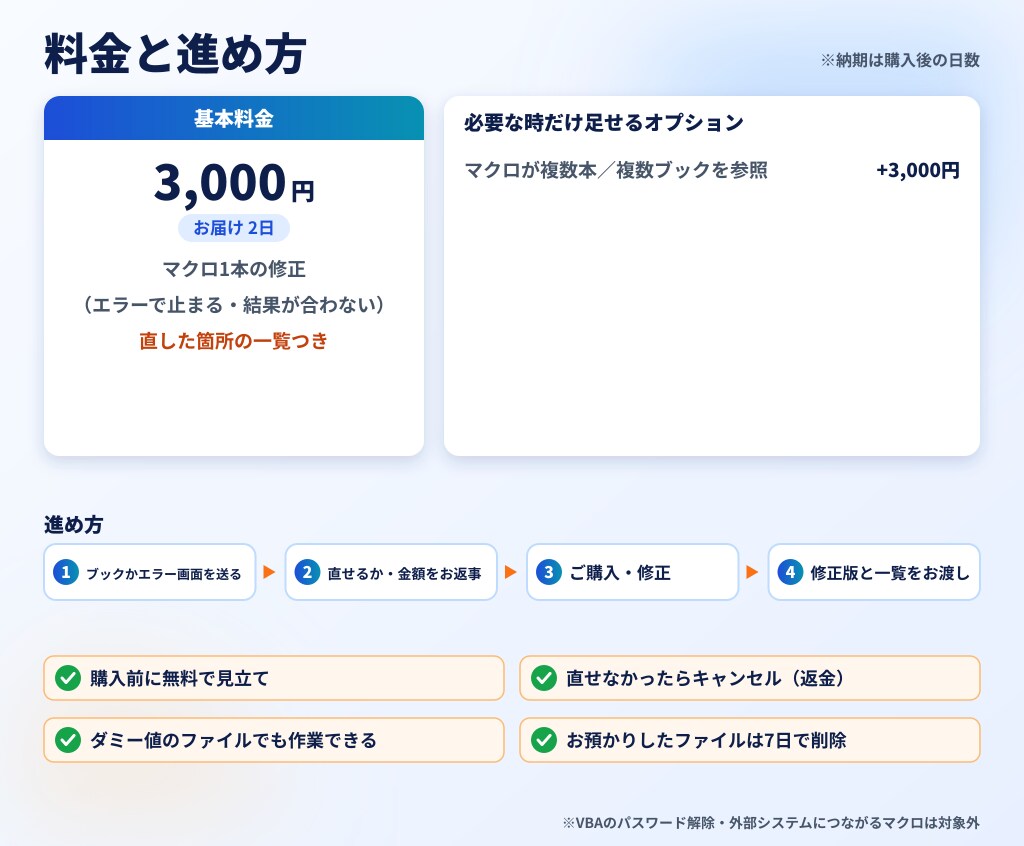Click checkmark beside 購入前に無料で見立て
1024x846 pixels.
pyautogui.click(x=68, y=678)
